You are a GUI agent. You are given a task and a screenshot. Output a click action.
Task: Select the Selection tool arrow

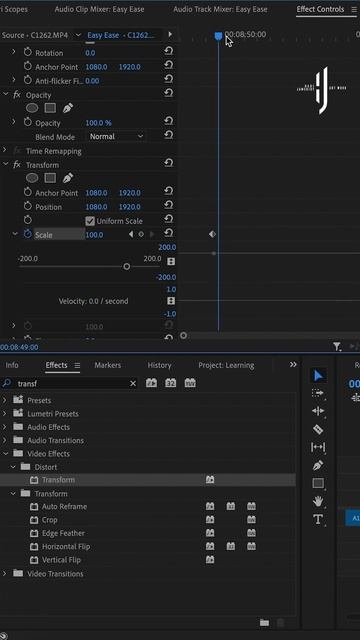pyautogui.click(x=318, y=375)
